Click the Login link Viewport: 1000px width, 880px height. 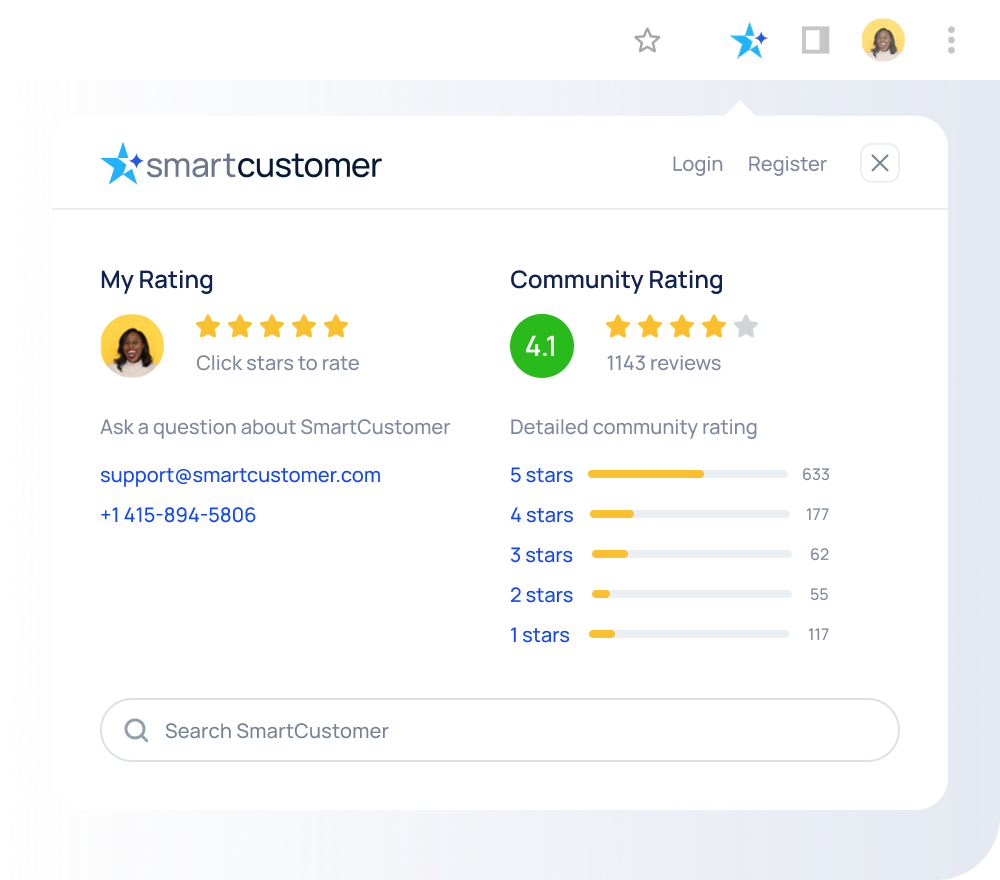[697, 164]
